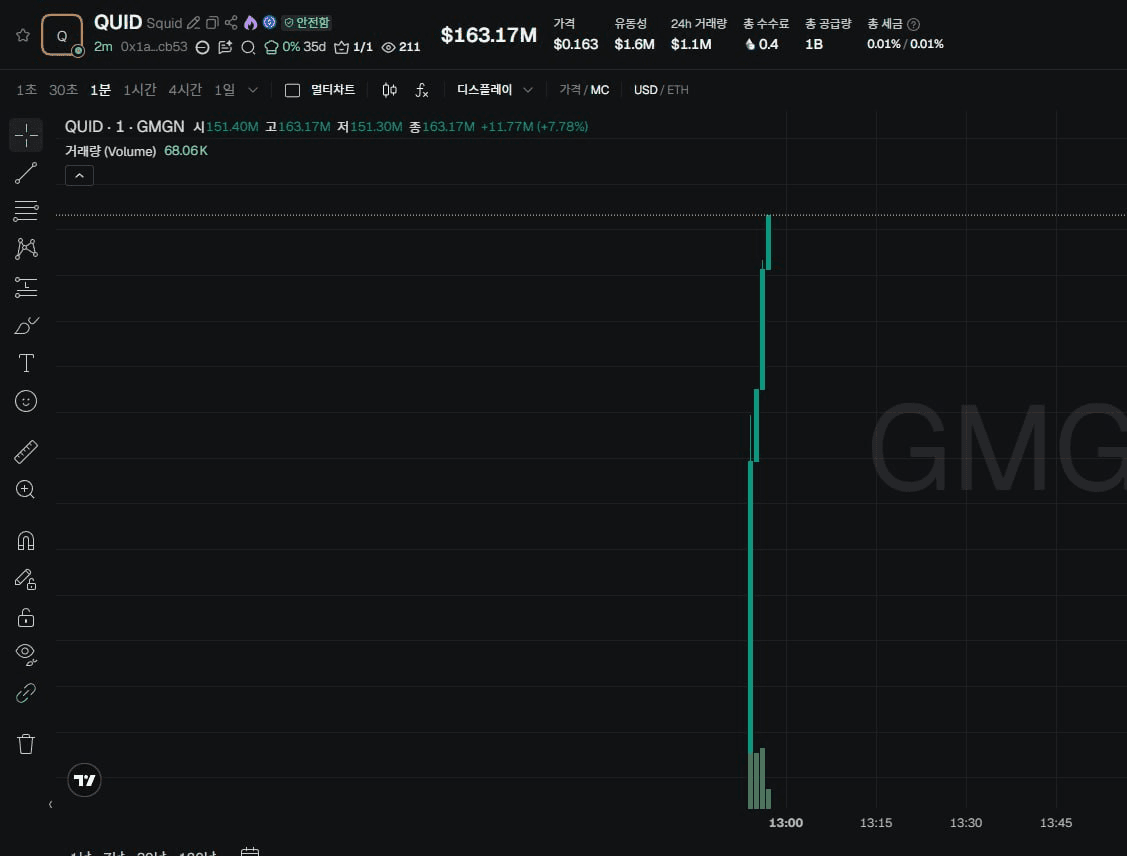Click the QUID · 1 · GMGN chart title
Image resolution: width=1127 pixels, height=856 pixels.
[124, 126]
